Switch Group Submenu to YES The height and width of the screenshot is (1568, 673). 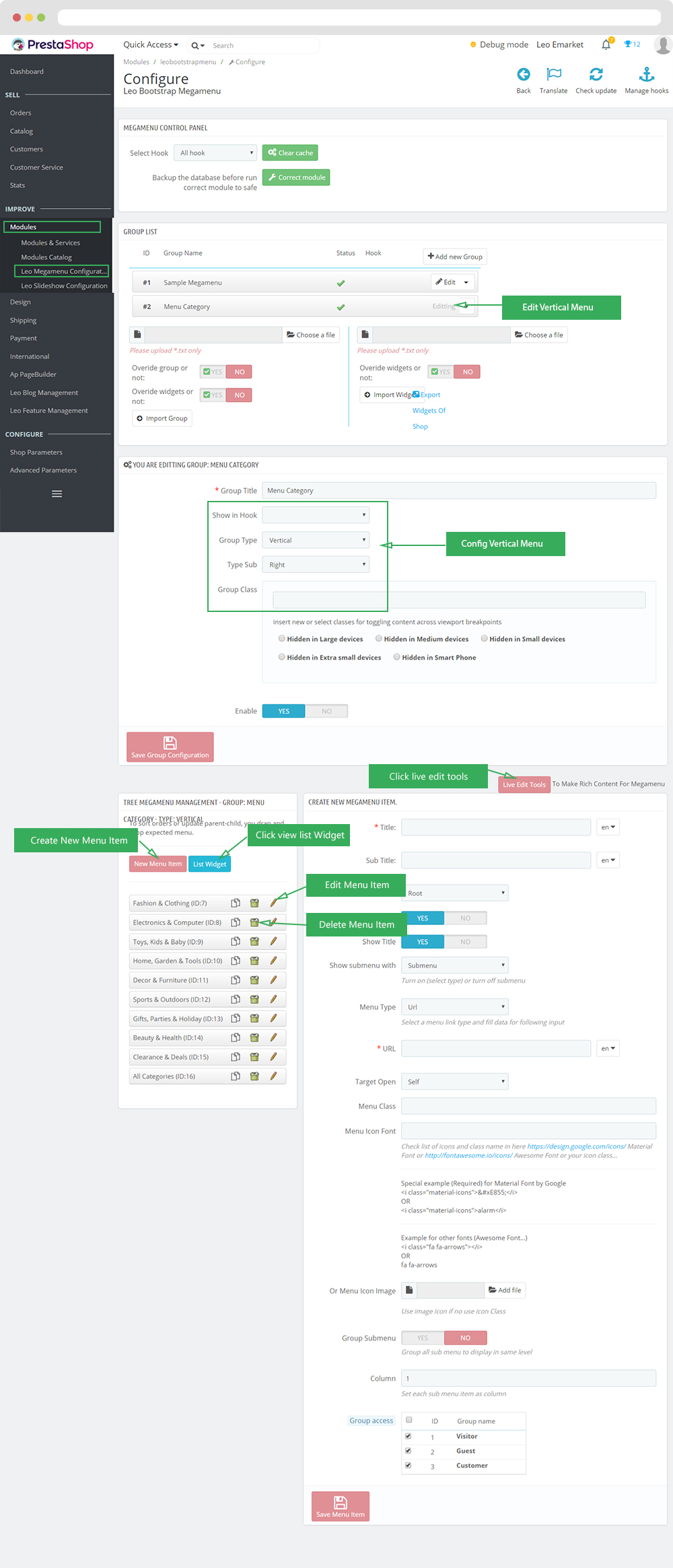pyautogui.click(x=423, y=1338)
